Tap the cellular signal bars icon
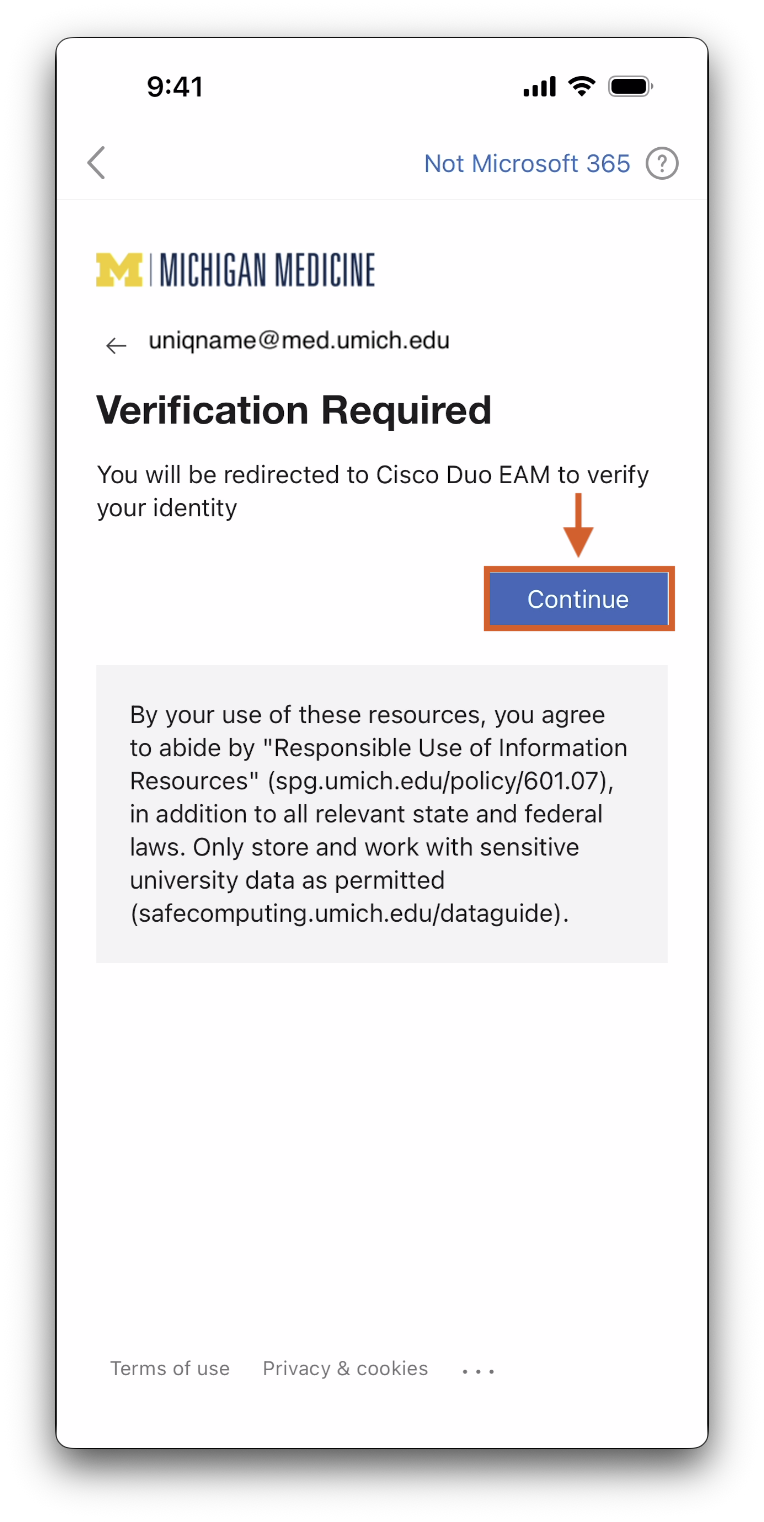 539,88
